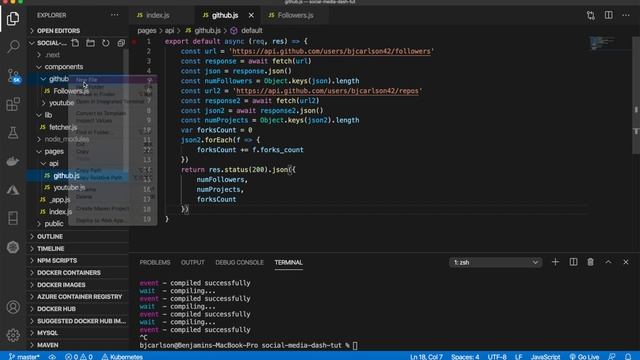Click New Folder icon in explorer header

tap(90, 43)
